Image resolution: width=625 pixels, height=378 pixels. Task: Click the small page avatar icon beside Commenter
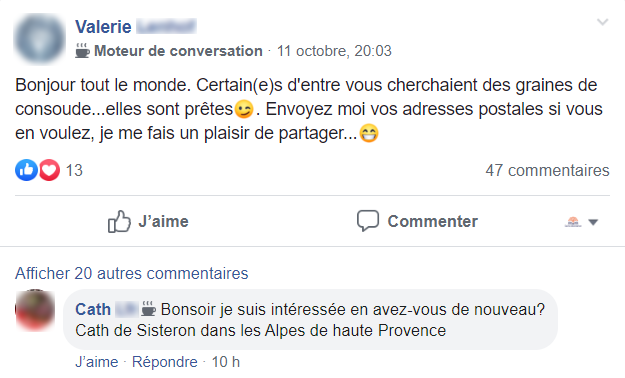click(x=573, y=222)
